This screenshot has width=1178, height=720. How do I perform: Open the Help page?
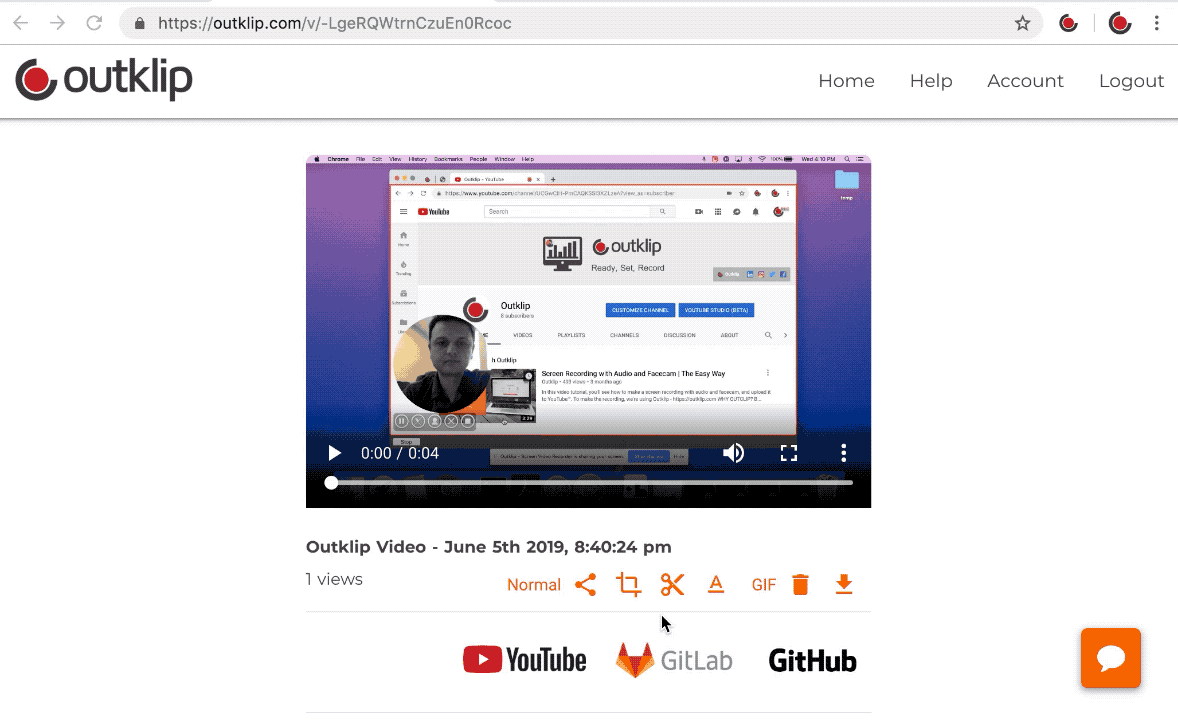pos(931,80)
